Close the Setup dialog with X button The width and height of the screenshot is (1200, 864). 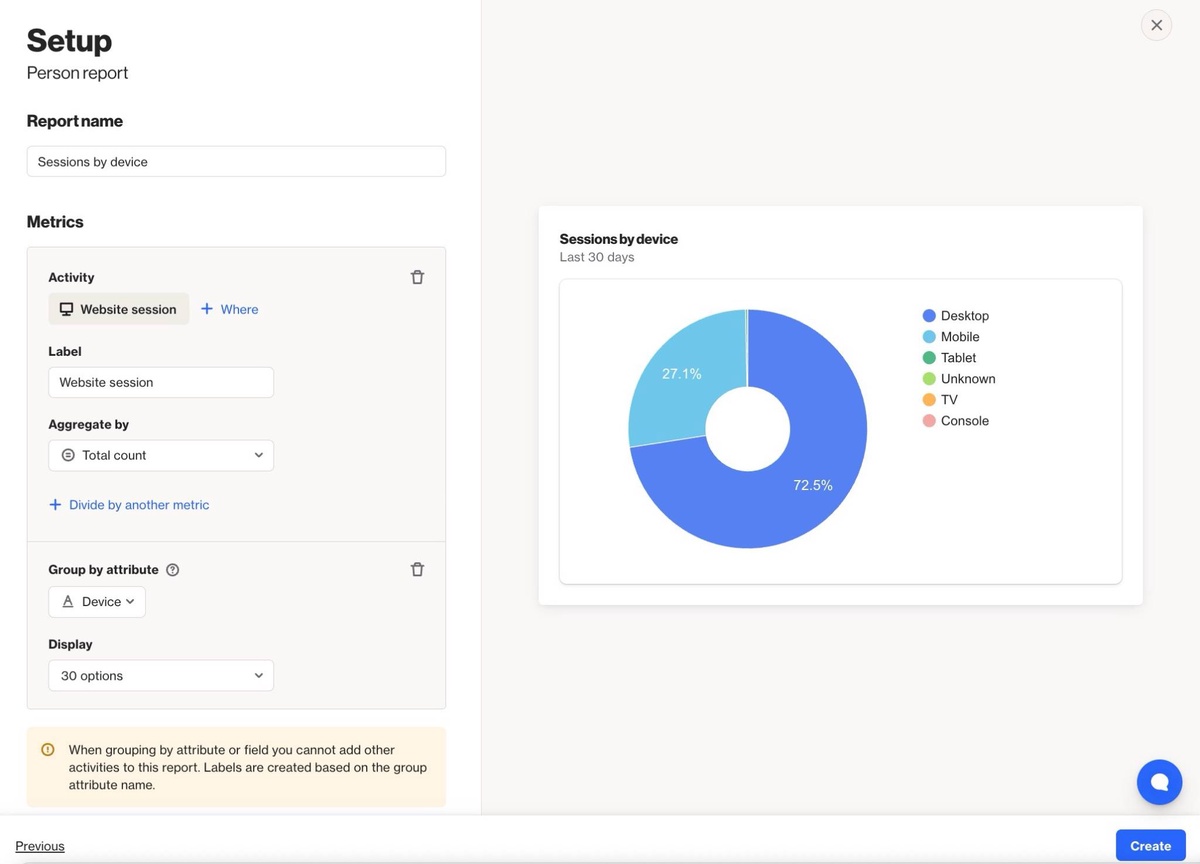point(1156,25)
